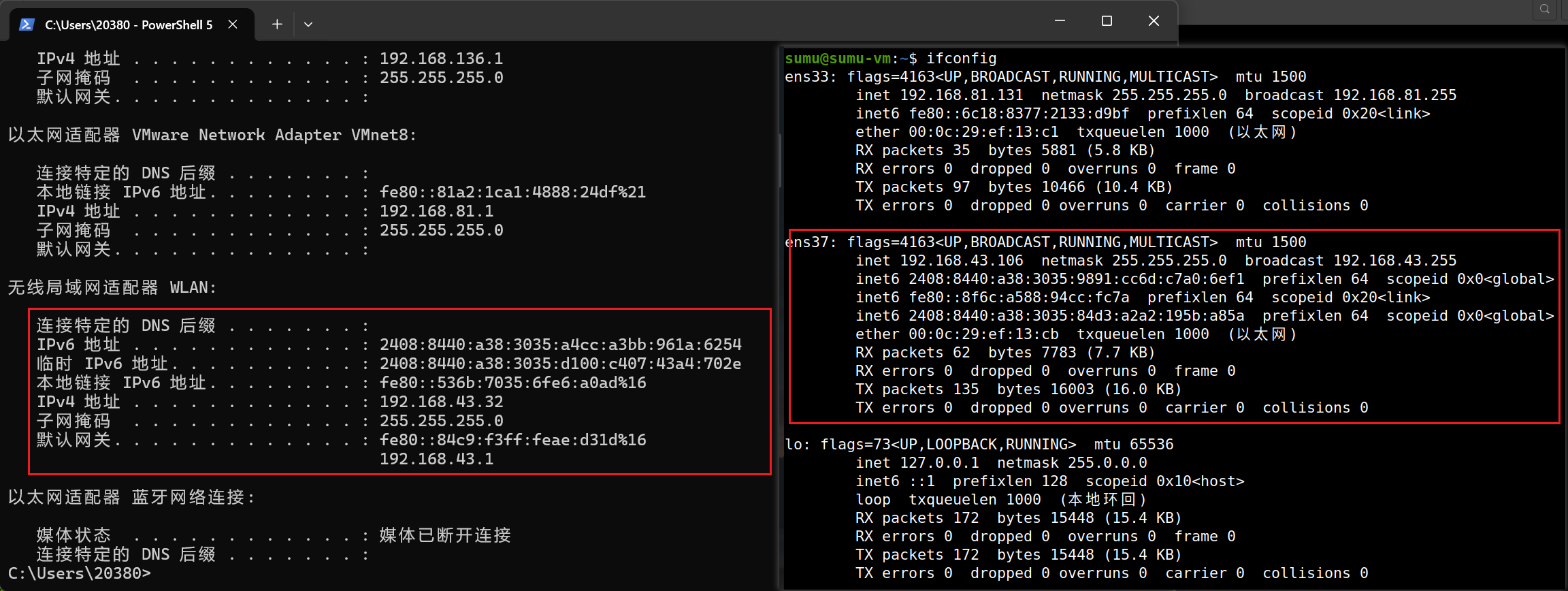Click the sumu@sumu-vm shell prompt
1568x591 pixels.
point(837,59)
